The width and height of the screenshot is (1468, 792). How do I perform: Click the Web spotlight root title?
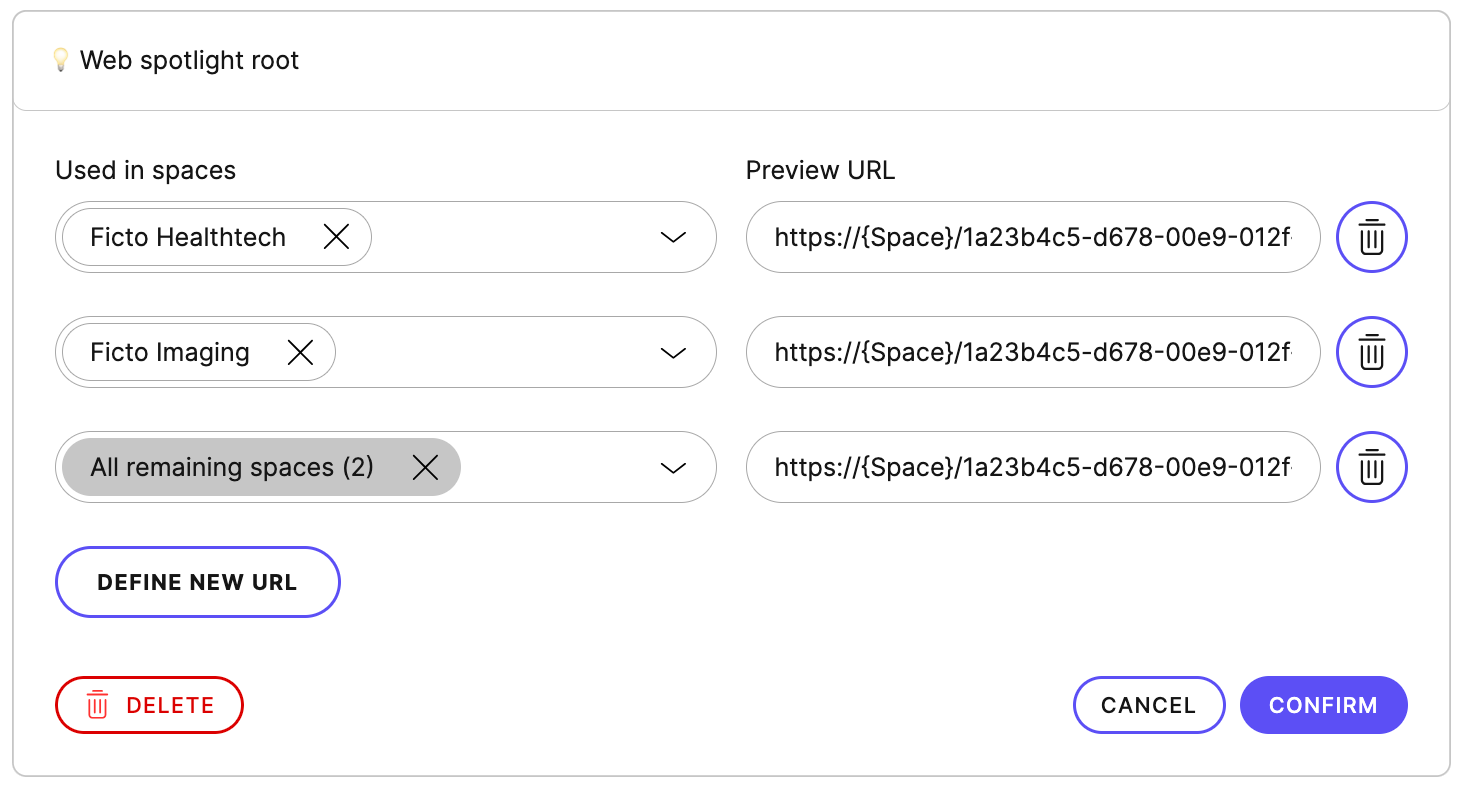[x=190, y=60]
